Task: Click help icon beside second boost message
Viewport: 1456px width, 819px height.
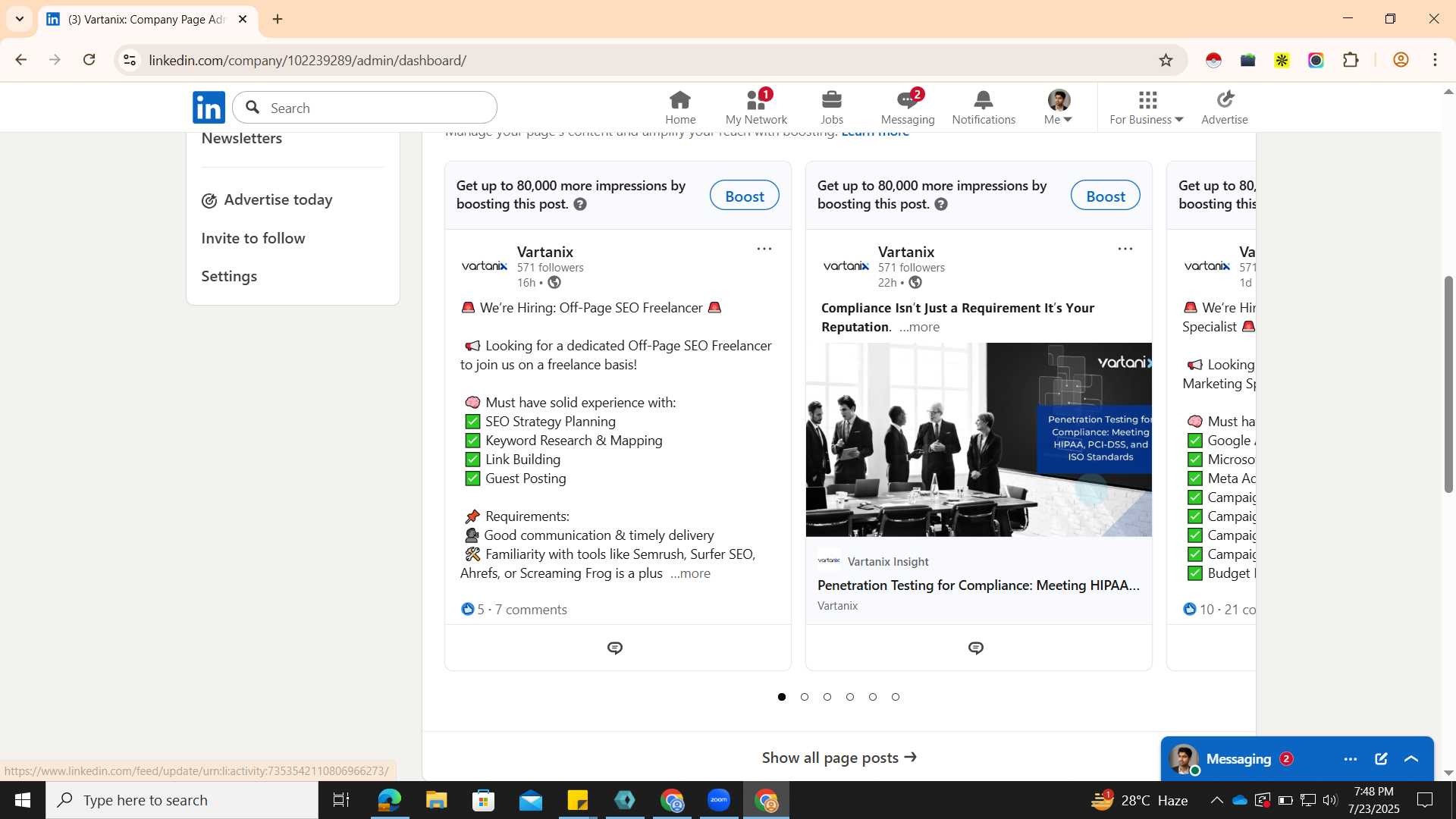Action: (x=941, y=204)
